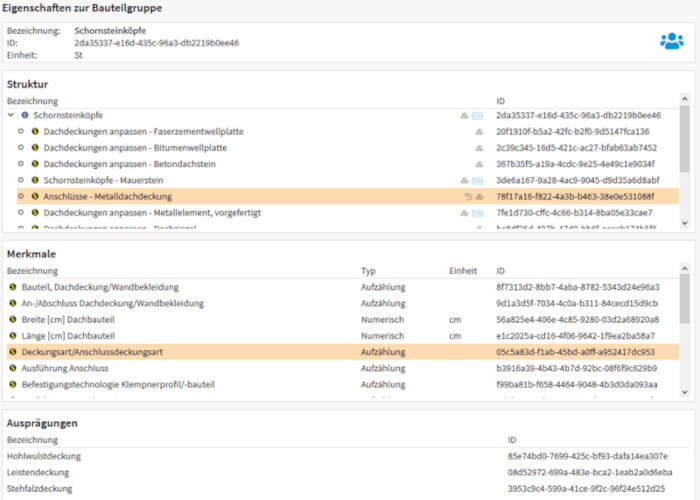The width and height of the screenshot is (700, 500).
Task: Click Einheit value St in header
Action: click(78, 55)
